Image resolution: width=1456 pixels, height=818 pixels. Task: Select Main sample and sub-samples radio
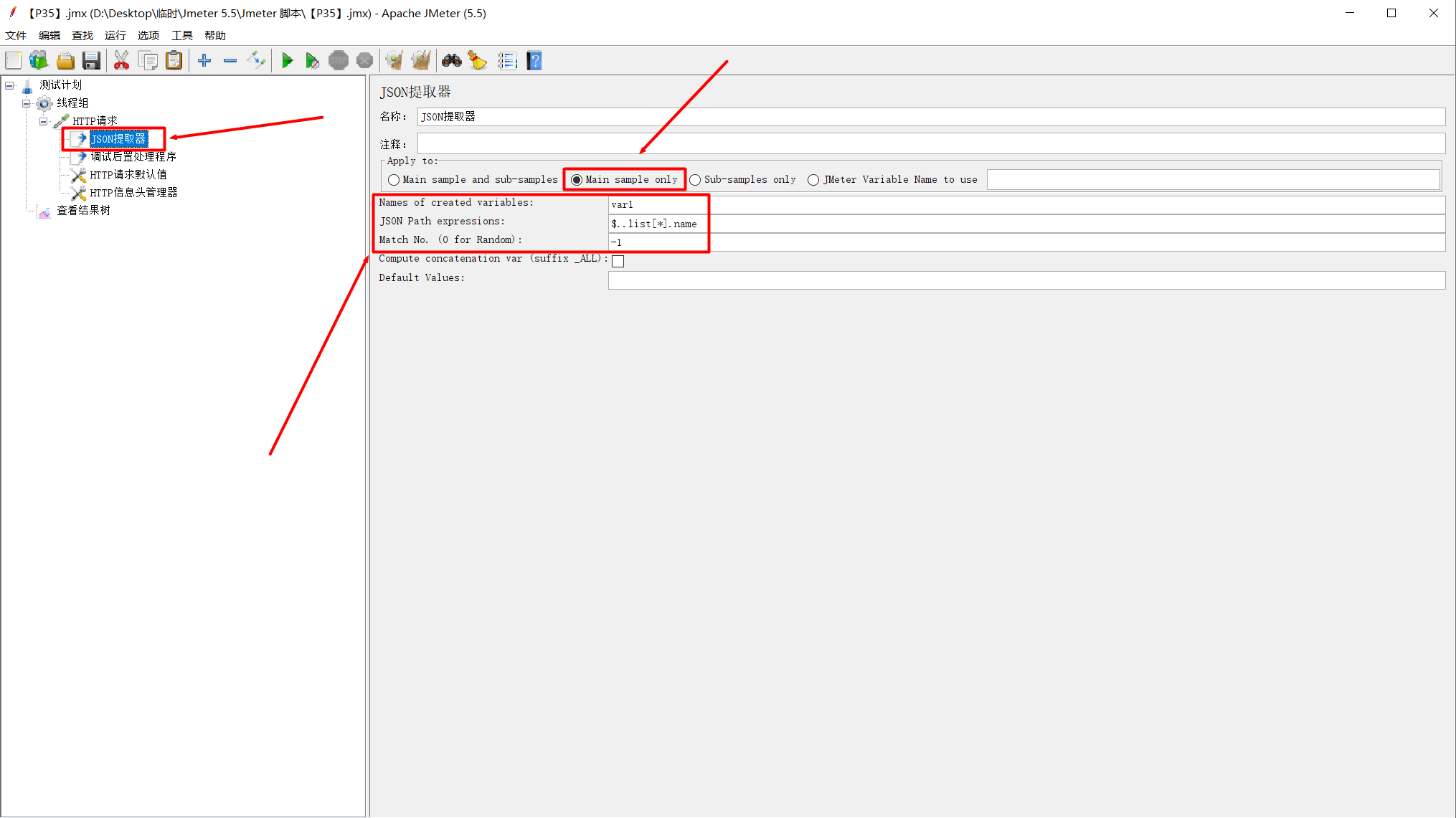pos(394,180)
